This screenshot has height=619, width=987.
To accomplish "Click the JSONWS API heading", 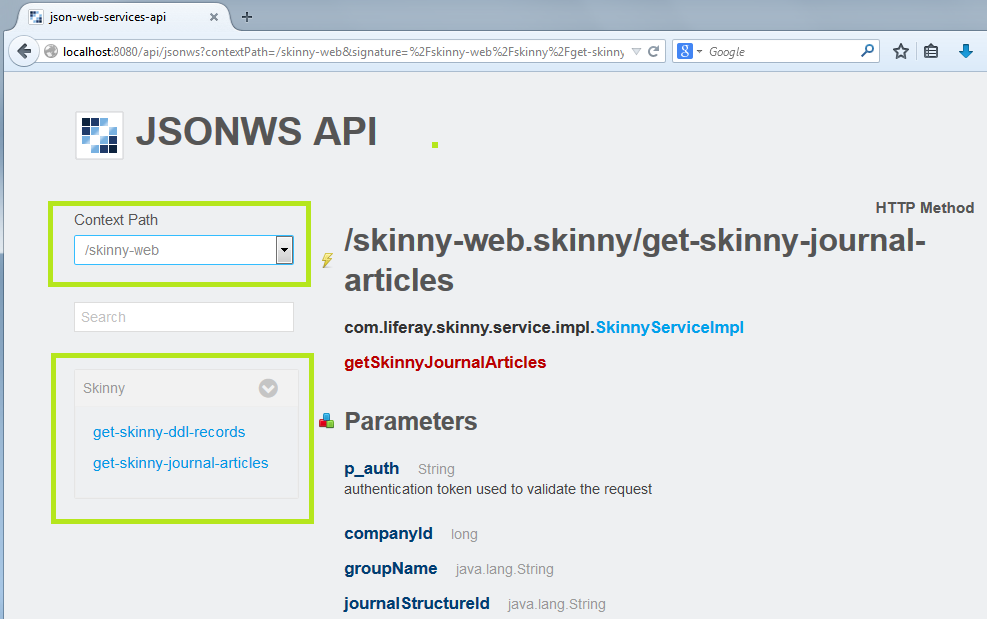I will click(256, 132).
